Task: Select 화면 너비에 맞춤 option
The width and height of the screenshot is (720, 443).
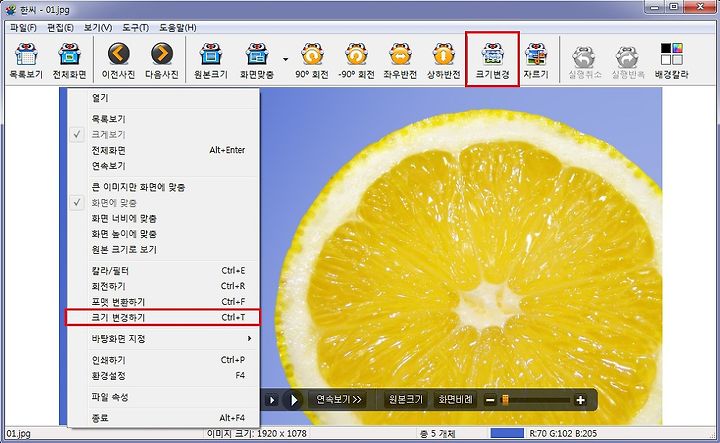Action: pyautogui.click(x=163, y=219)
